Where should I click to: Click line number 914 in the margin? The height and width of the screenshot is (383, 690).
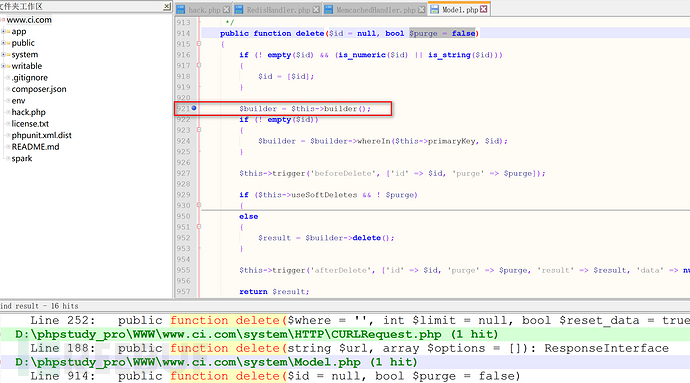[x=183, y=33]
